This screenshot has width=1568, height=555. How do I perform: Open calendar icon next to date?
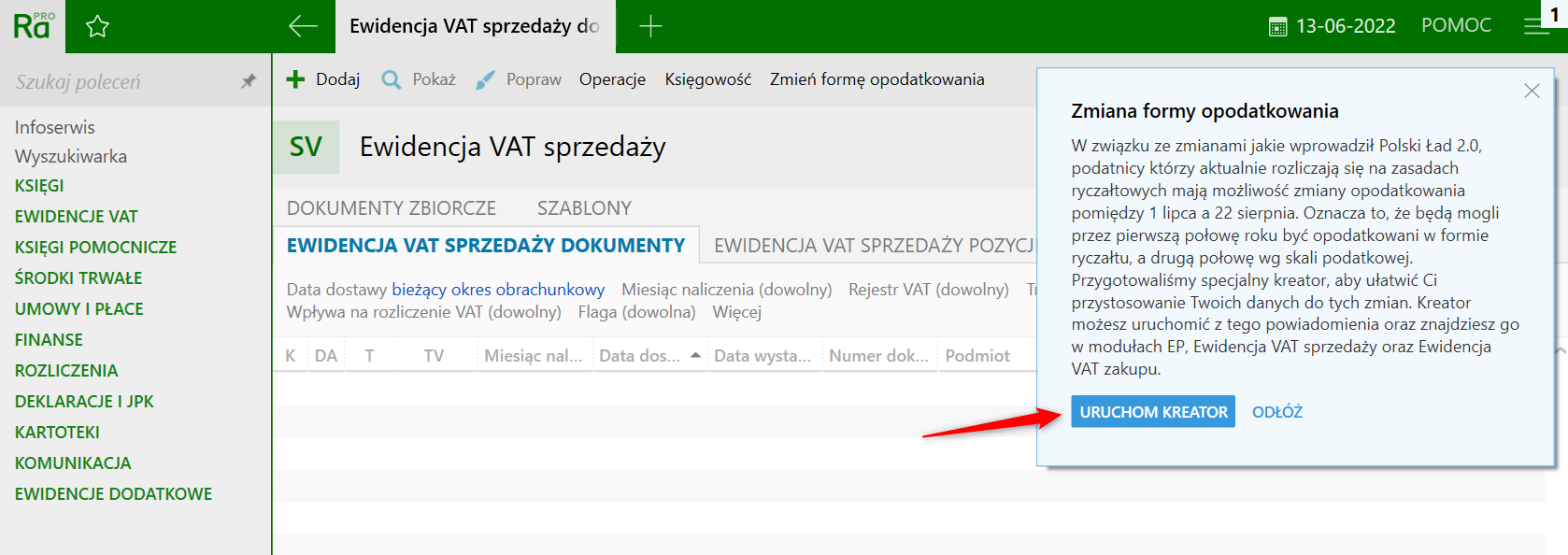pyautogui.click(x=1277, y=27)
